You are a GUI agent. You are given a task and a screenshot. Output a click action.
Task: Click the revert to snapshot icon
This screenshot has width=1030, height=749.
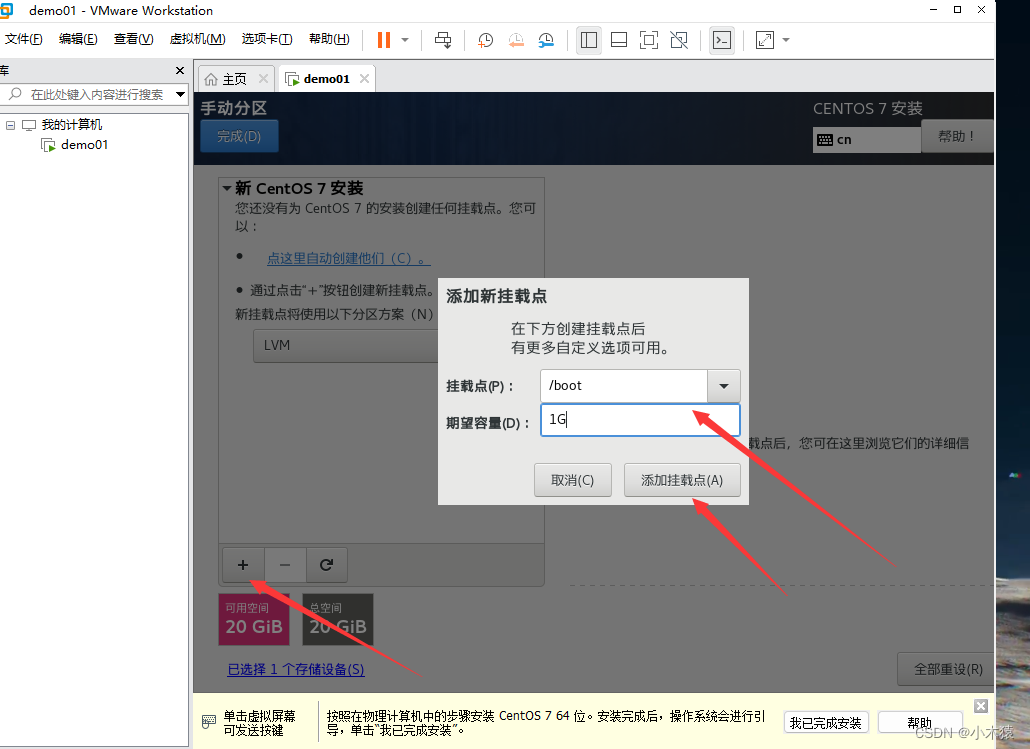click(x=516, y=40)
